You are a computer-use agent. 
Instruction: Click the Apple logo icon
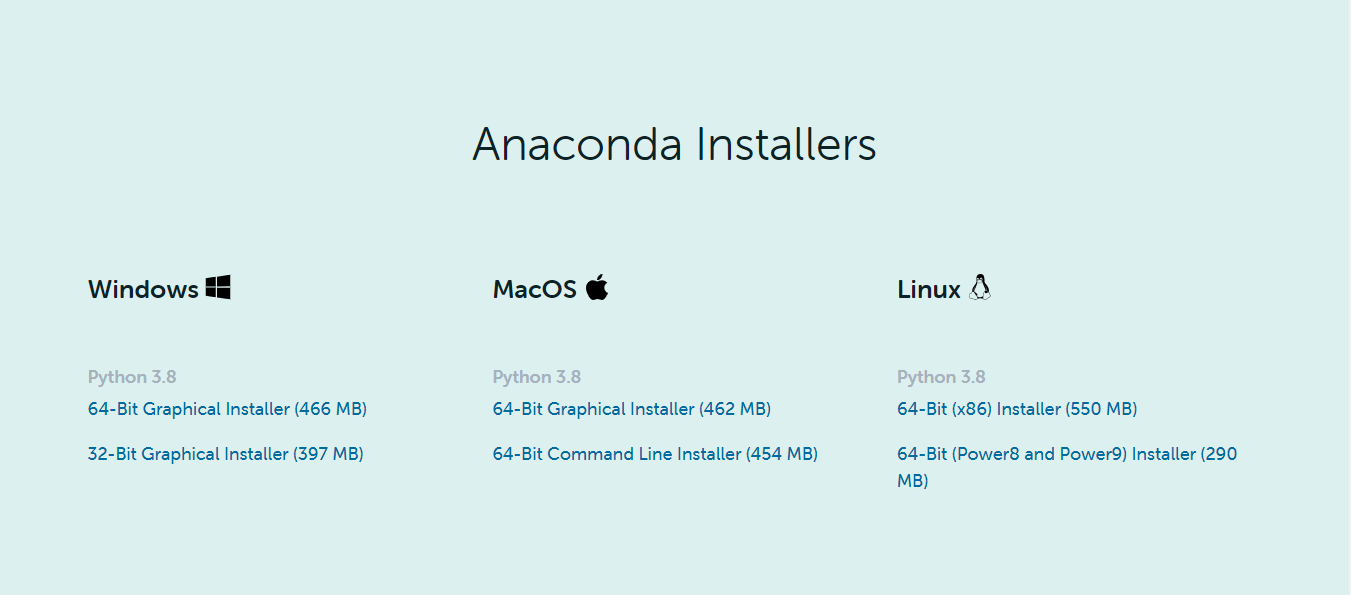point(597,287)
